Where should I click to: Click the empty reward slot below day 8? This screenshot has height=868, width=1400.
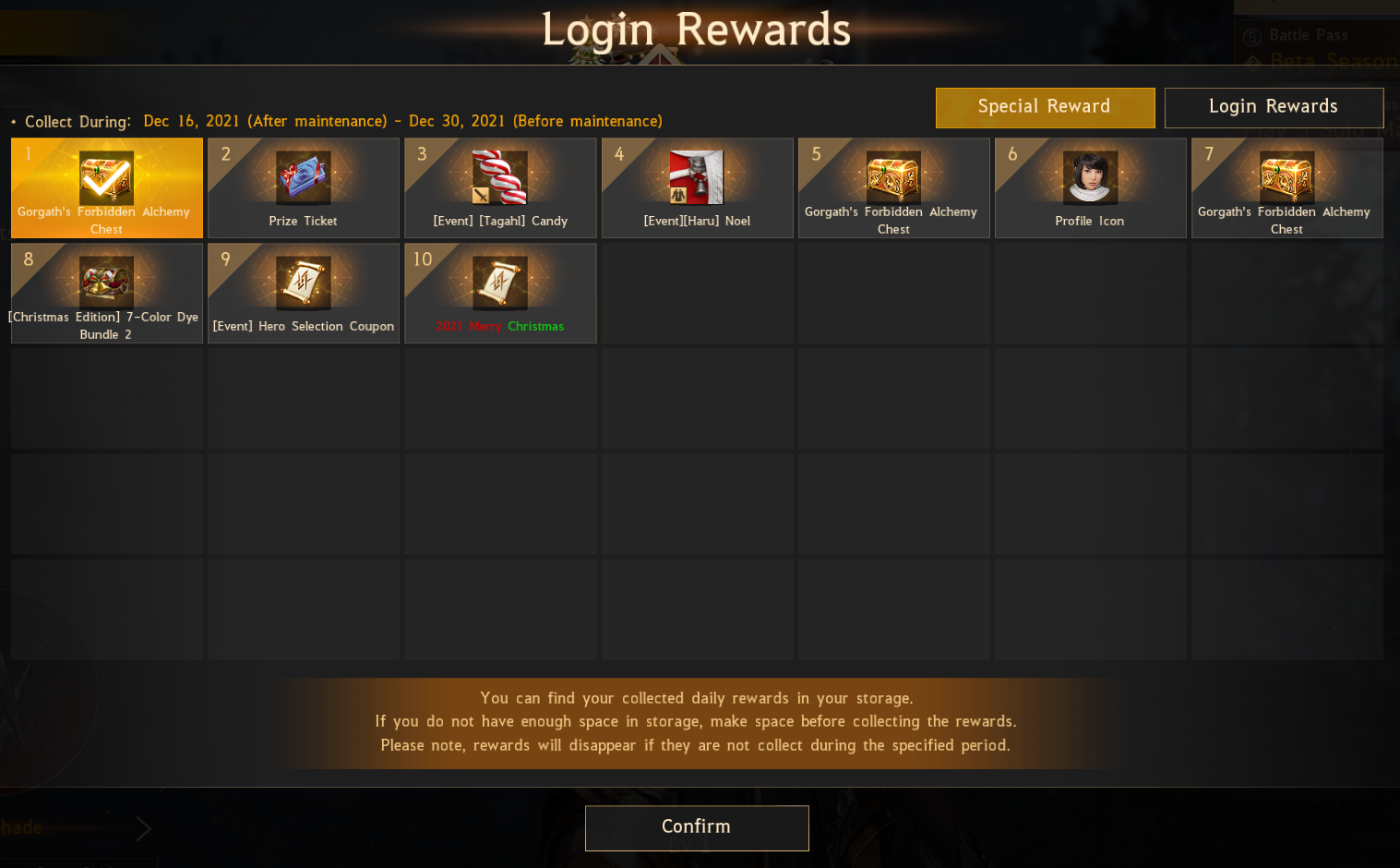pos(107,399)
